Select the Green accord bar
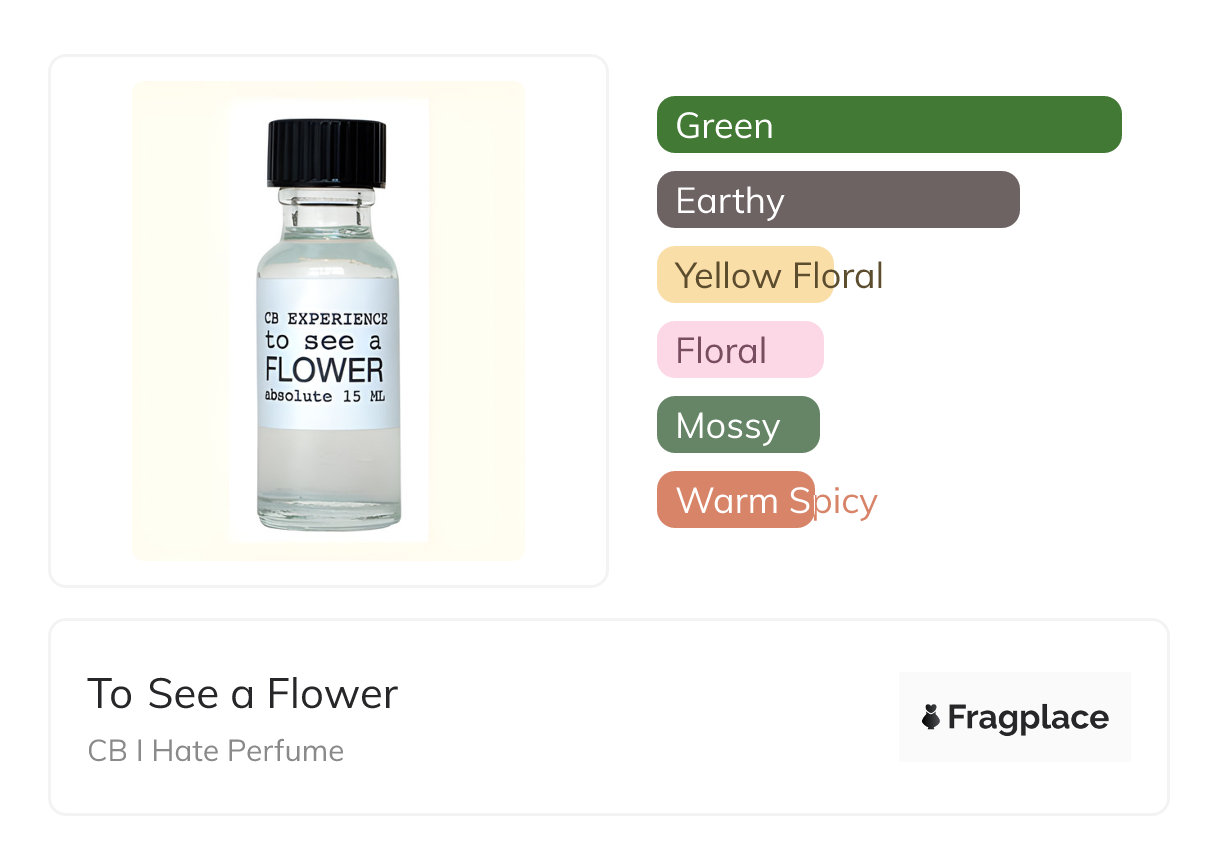 (x=888, y=125)
